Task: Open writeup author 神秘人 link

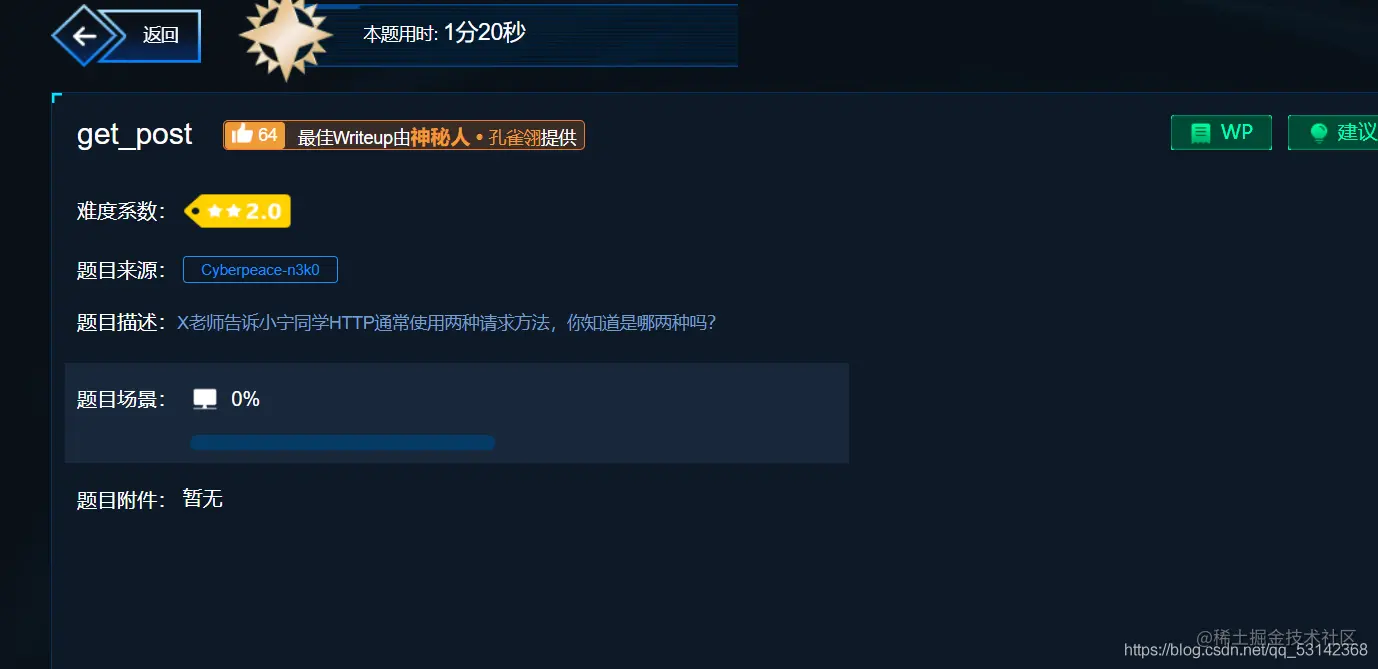Action: click(440, 137)
